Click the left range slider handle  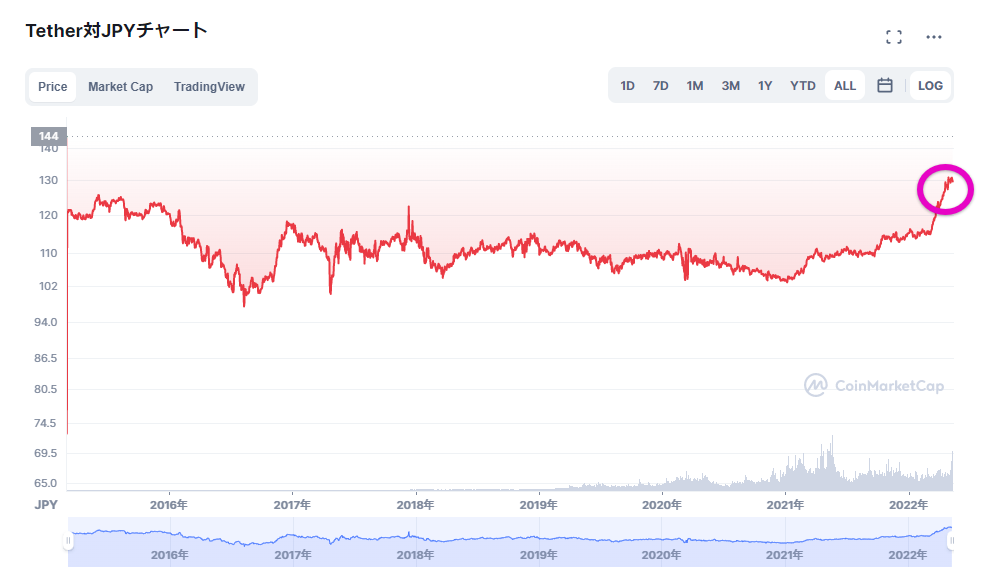coord(68,540)
